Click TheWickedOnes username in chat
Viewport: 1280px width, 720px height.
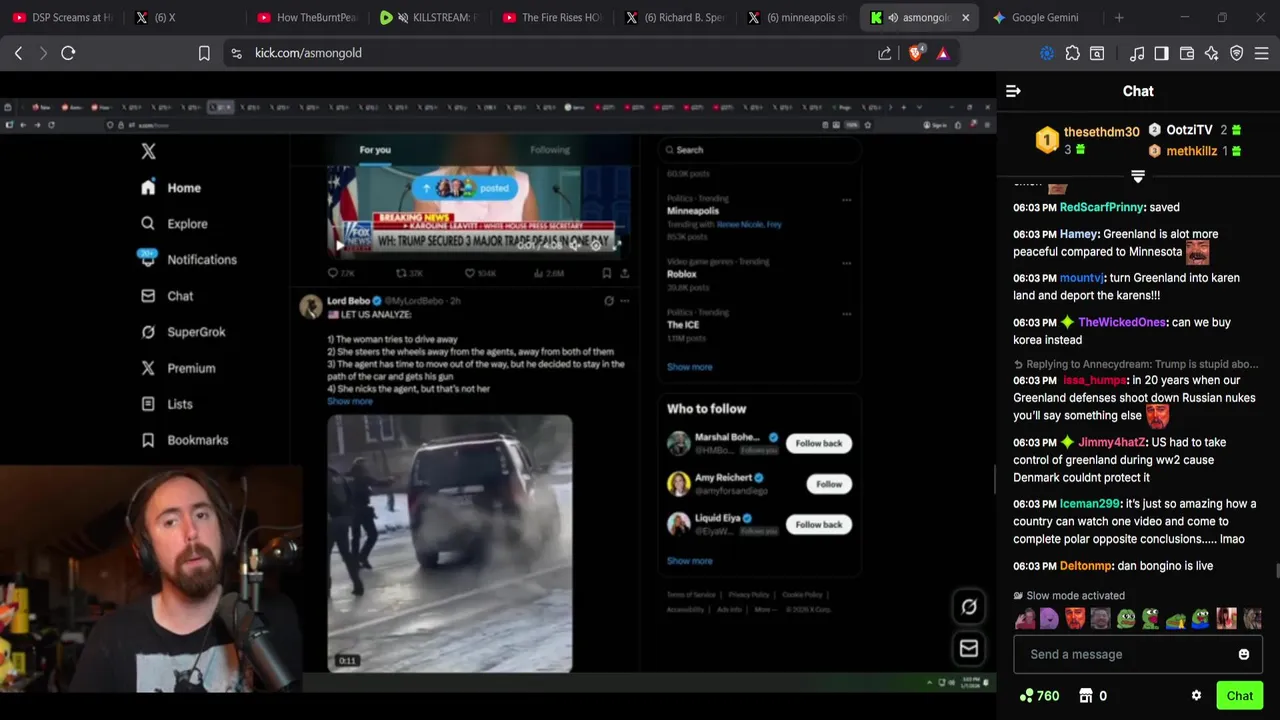pos(1122,322)
